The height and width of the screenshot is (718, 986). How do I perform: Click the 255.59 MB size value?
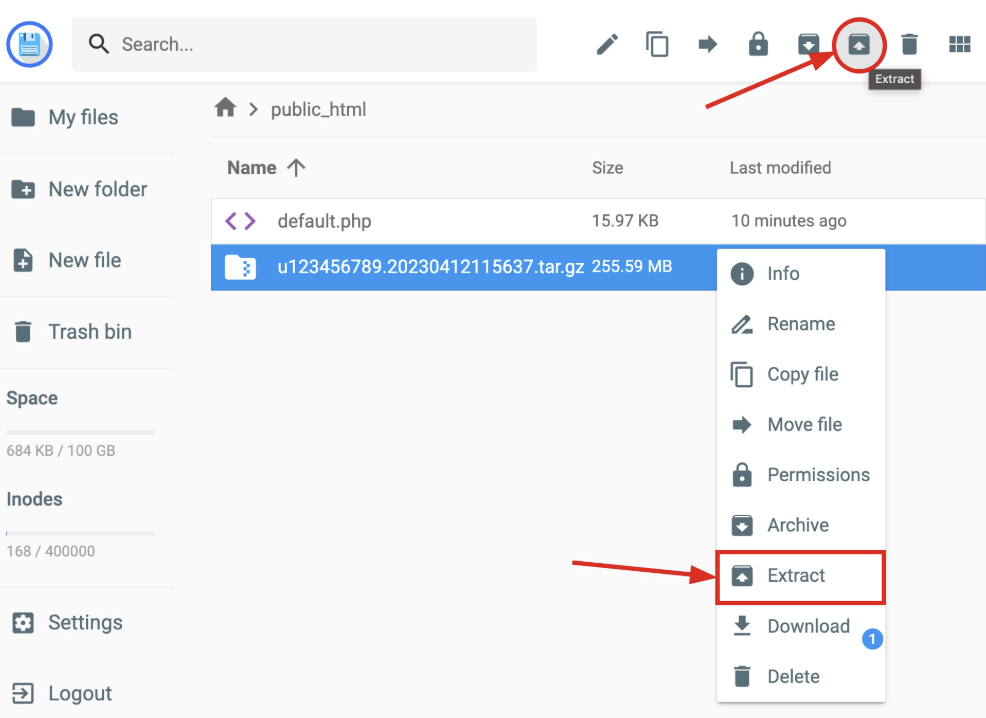[x=631, y=267]
